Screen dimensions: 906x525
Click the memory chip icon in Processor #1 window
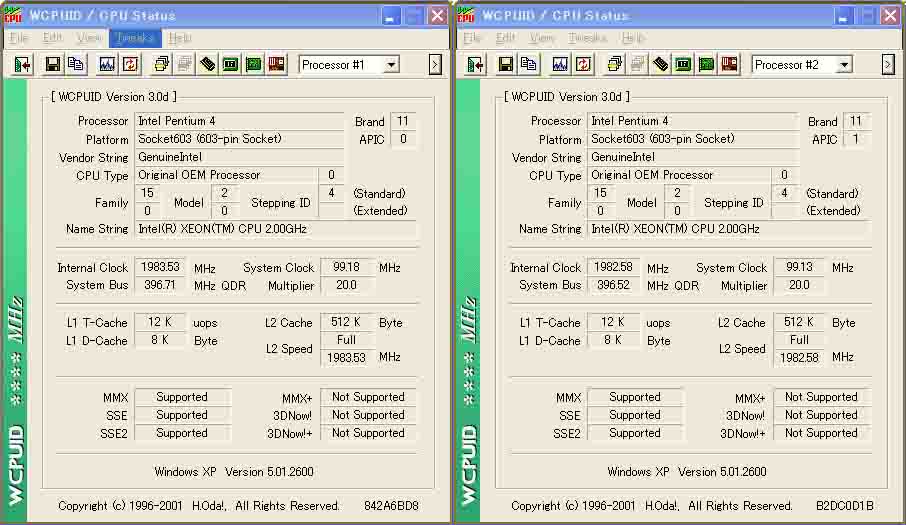(x=207, y=64)
